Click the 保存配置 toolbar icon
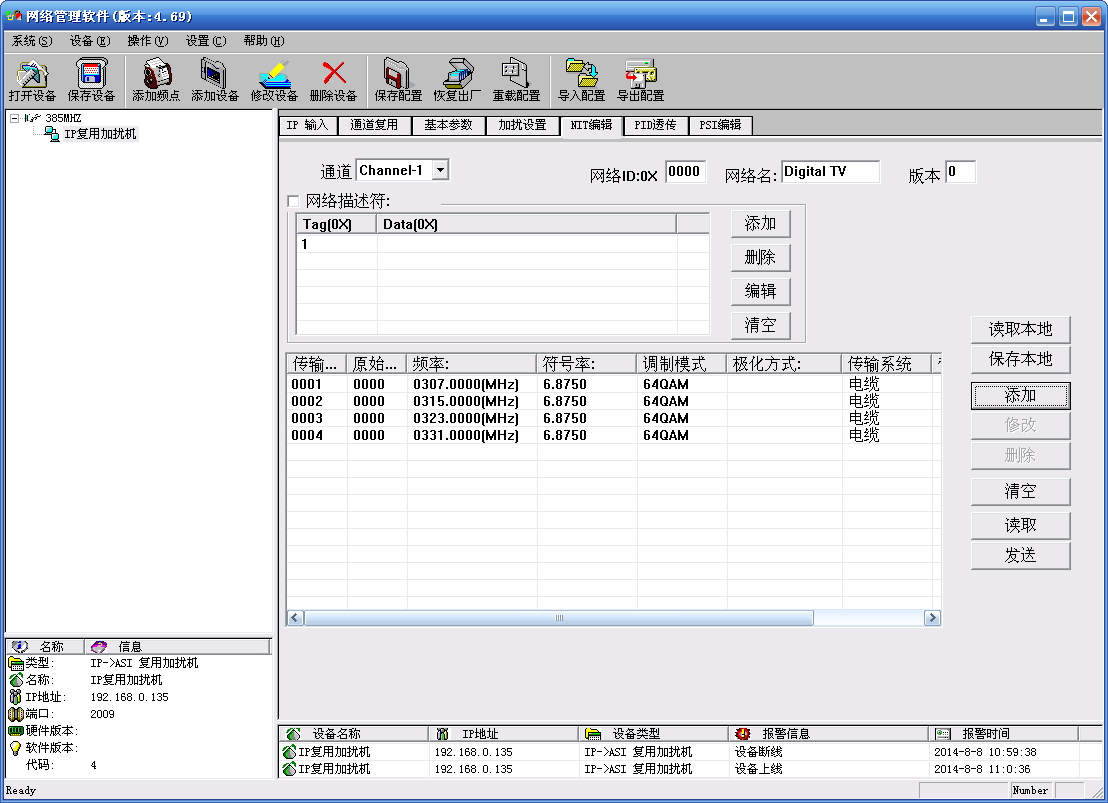 (x=398, y=74)
